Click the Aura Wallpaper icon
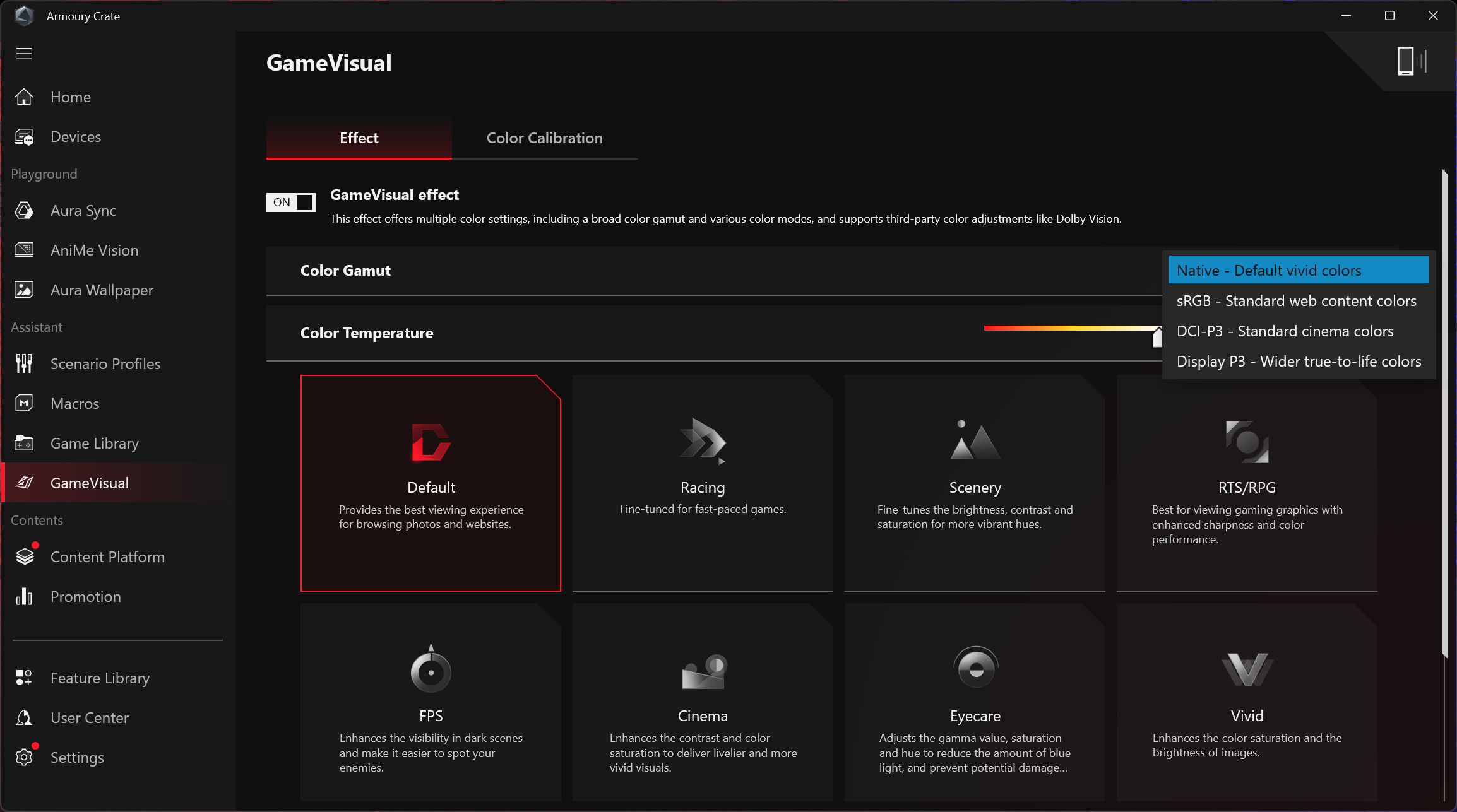 pyautogui.click(x=24, y=290)
